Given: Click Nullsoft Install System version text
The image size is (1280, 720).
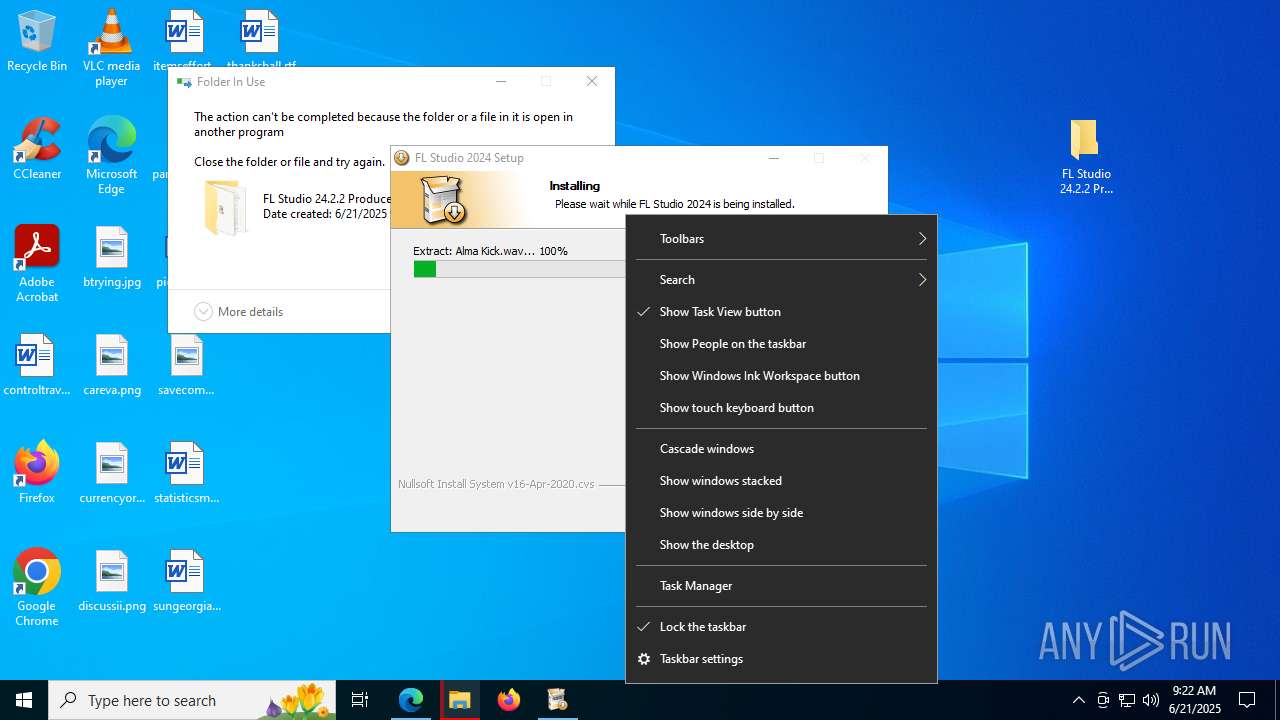Looking at the screenshot, I should [x=496, y=484].
